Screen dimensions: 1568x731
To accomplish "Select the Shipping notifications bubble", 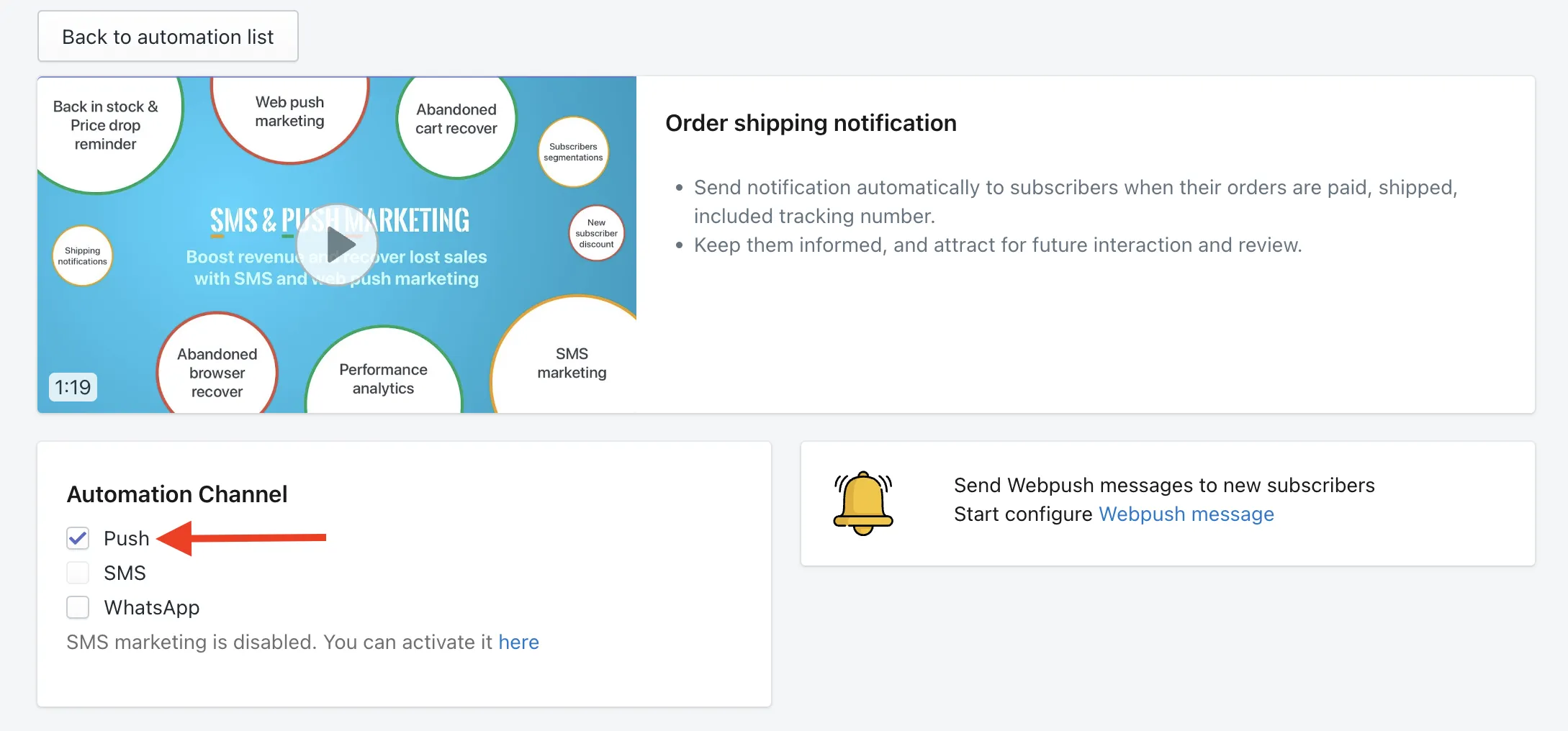I will coord(82,256).
